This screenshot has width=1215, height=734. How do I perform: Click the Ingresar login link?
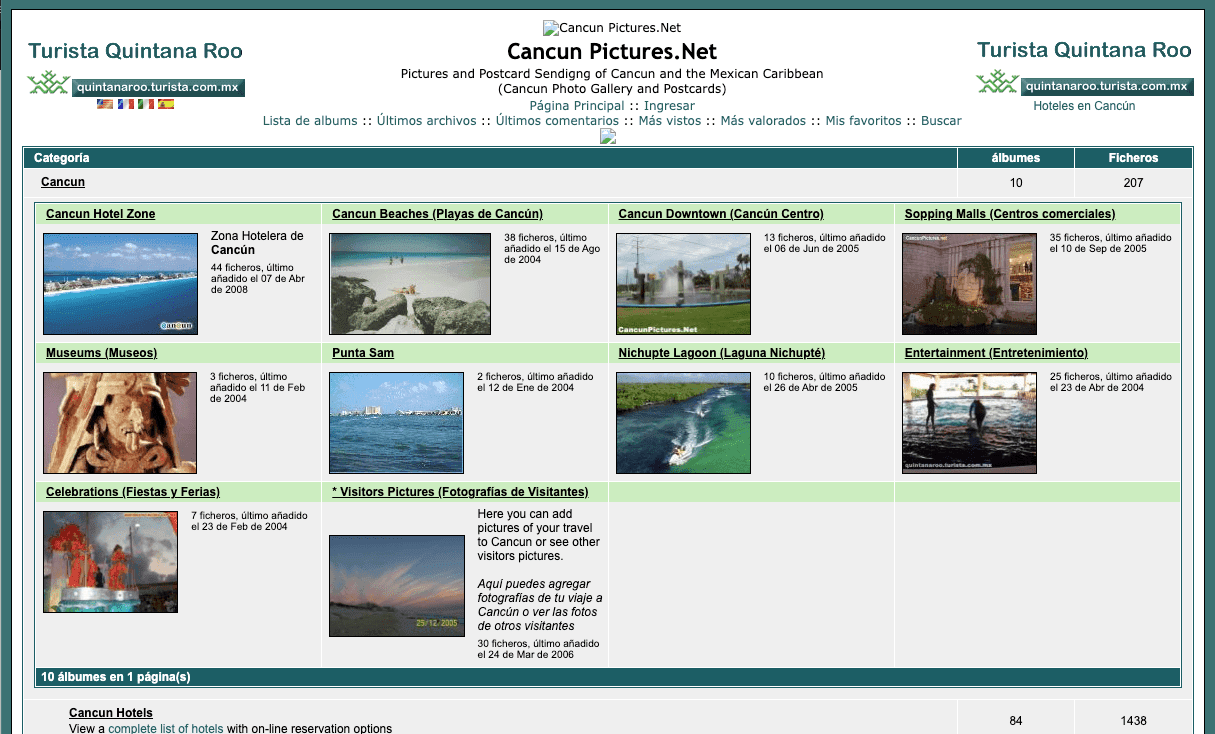(669, 106)
